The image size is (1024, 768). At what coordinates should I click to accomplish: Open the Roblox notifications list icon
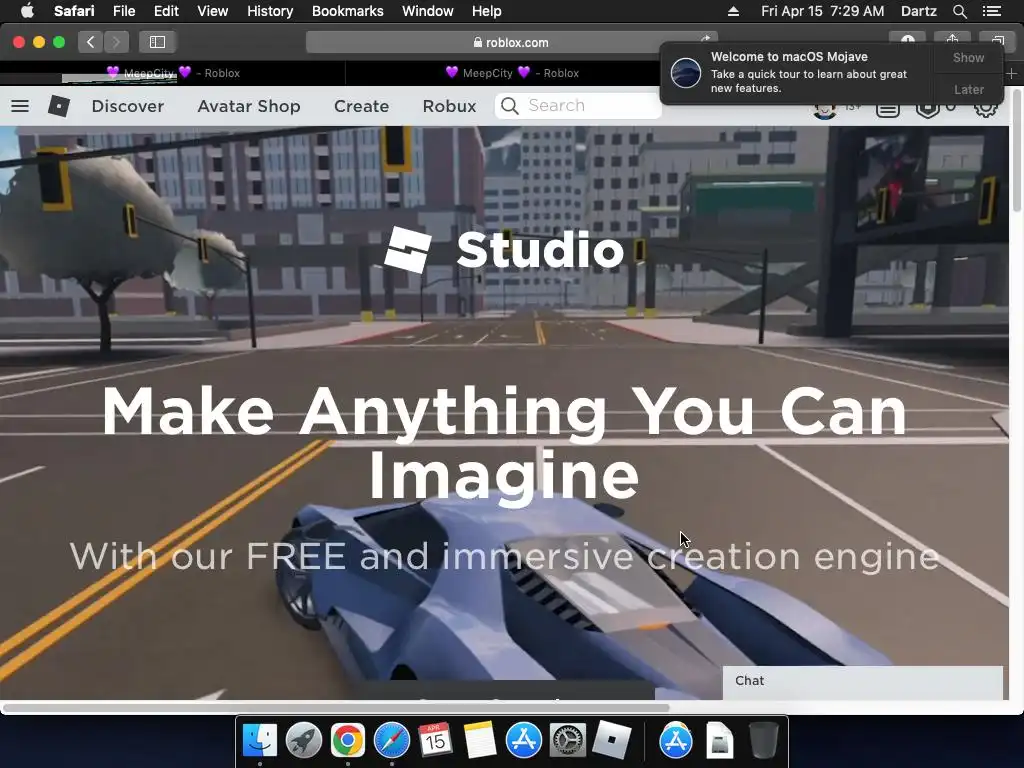pyautogui.click(x=888, y=110)
